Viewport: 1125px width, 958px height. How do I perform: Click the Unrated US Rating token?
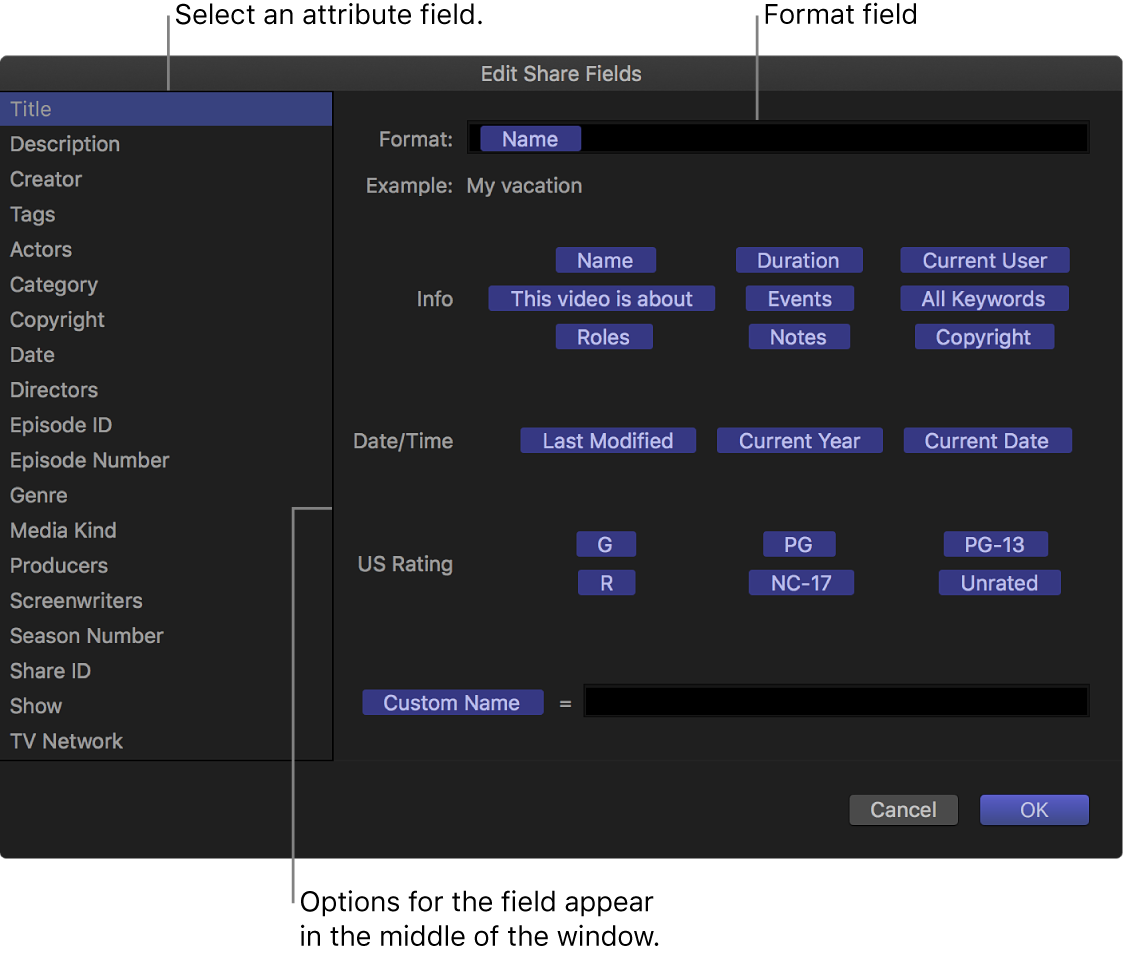point(999,582)
